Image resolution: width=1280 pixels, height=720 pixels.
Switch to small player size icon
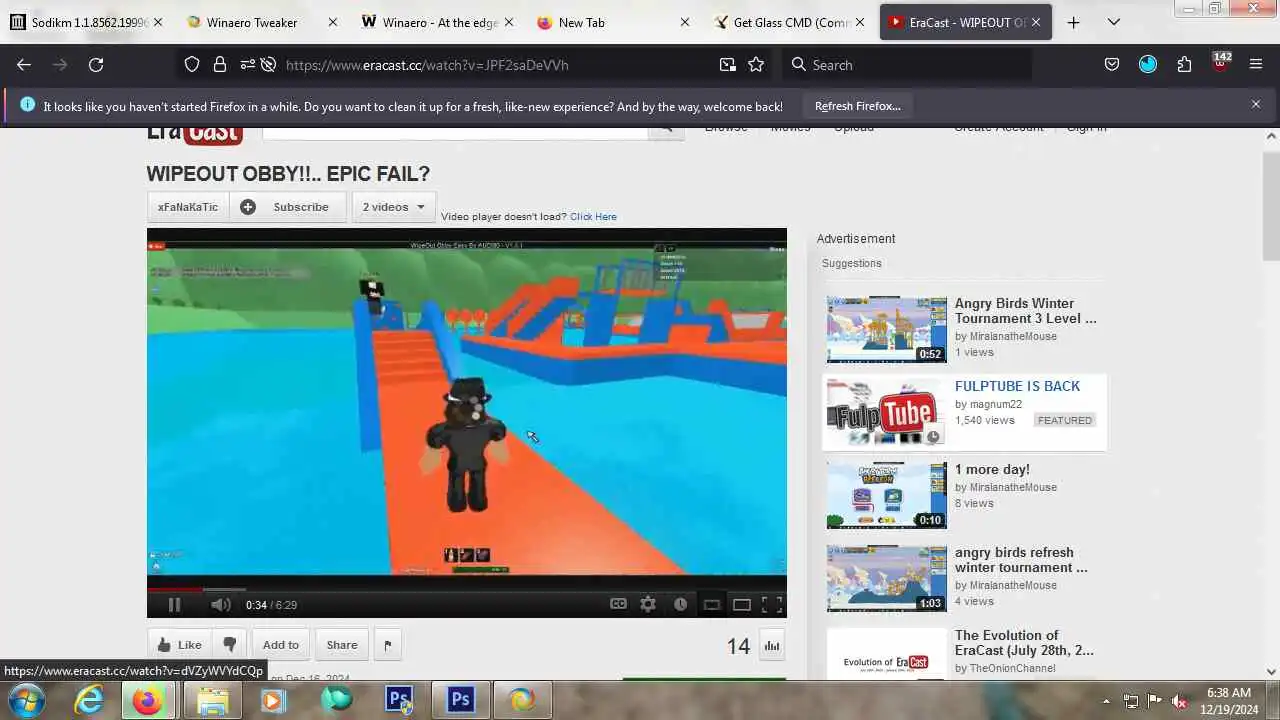712,604
